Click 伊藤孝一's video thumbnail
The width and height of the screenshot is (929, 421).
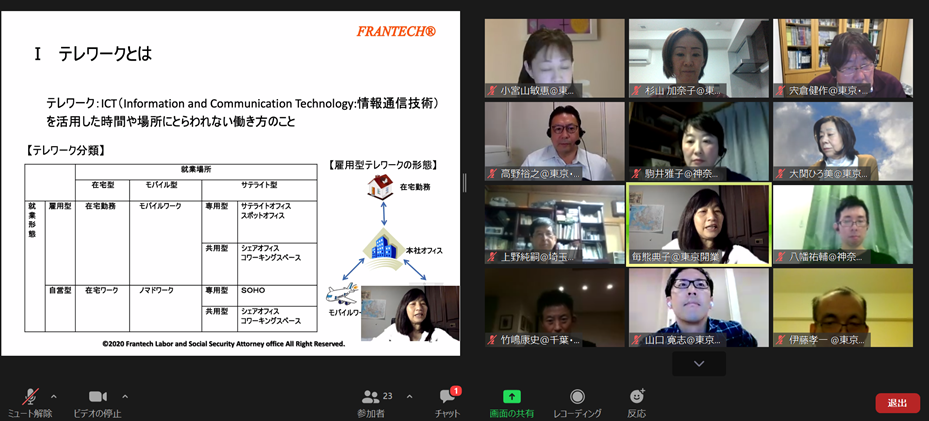click(842, 307)
